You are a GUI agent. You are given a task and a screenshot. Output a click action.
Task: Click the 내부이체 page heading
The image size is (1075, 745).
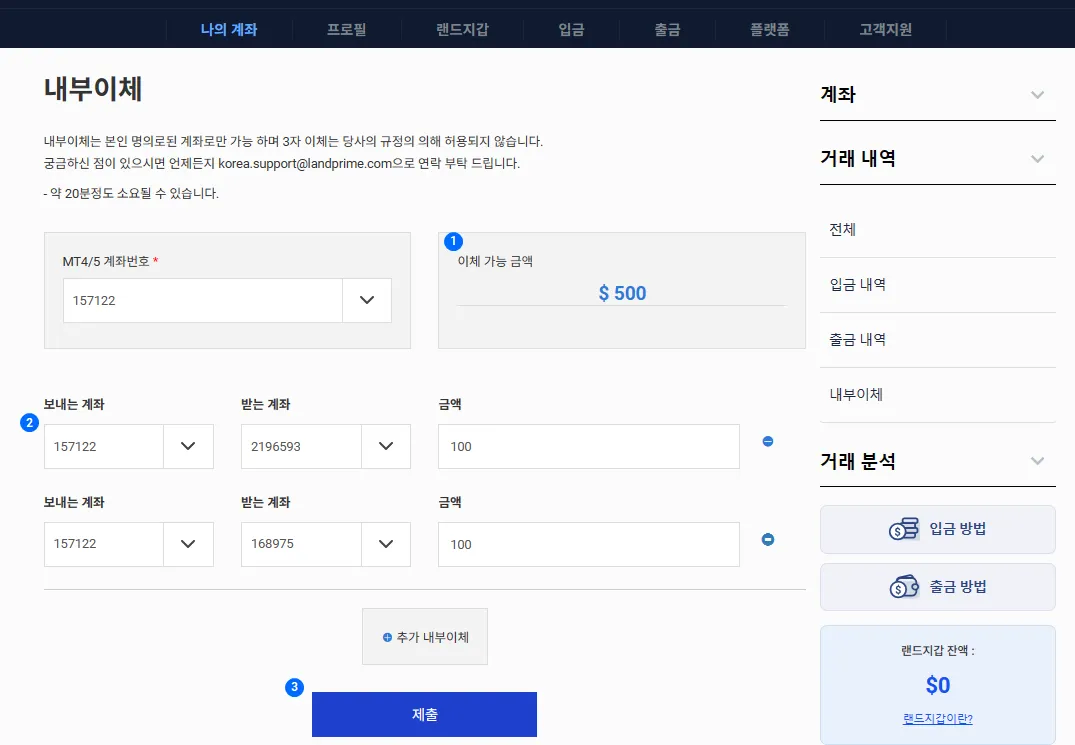pos(93,89)
